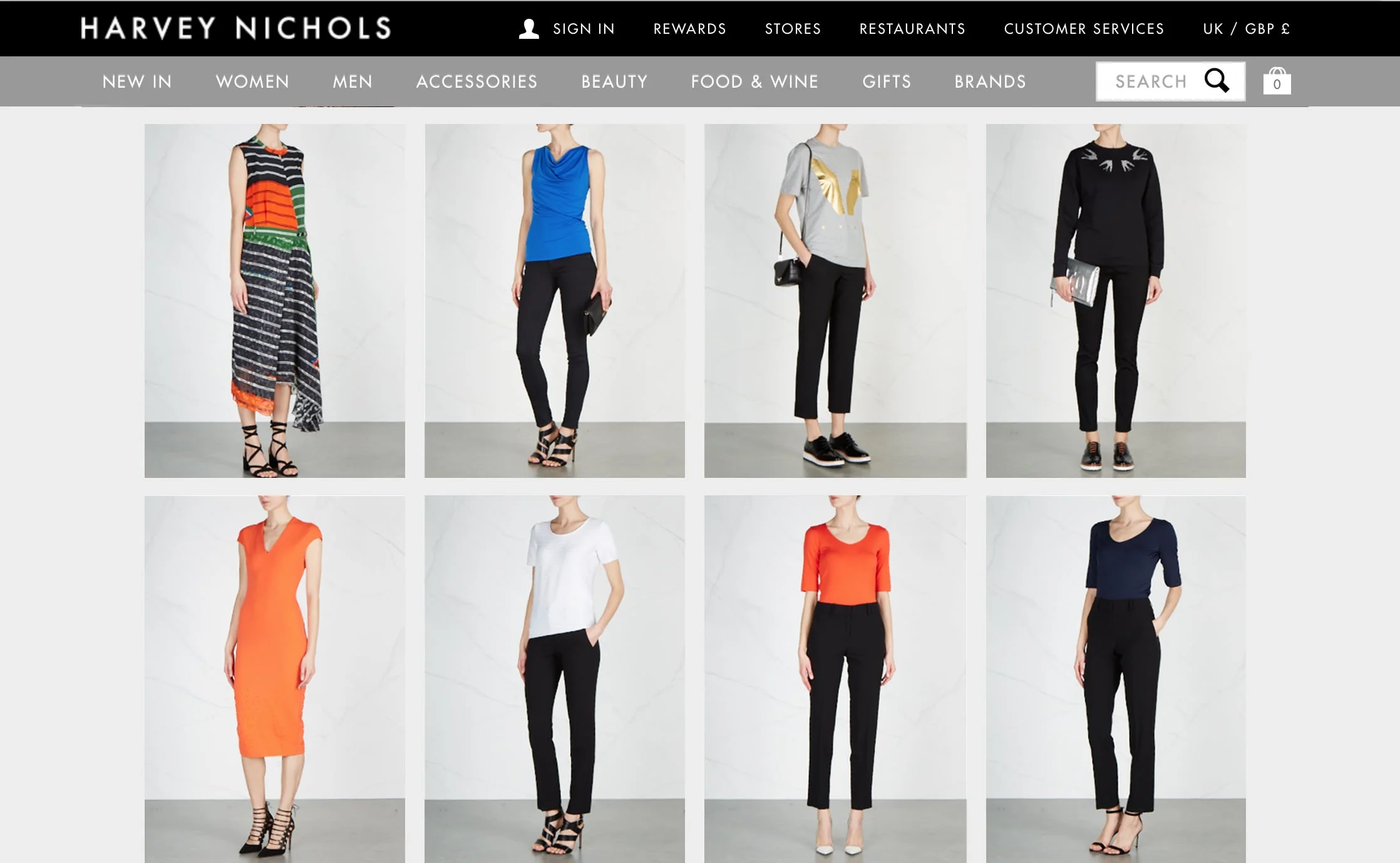Screen dimensions: 1400x863
Task: Open the black swallow sweatshirt product
Action: pos(1116,301)
